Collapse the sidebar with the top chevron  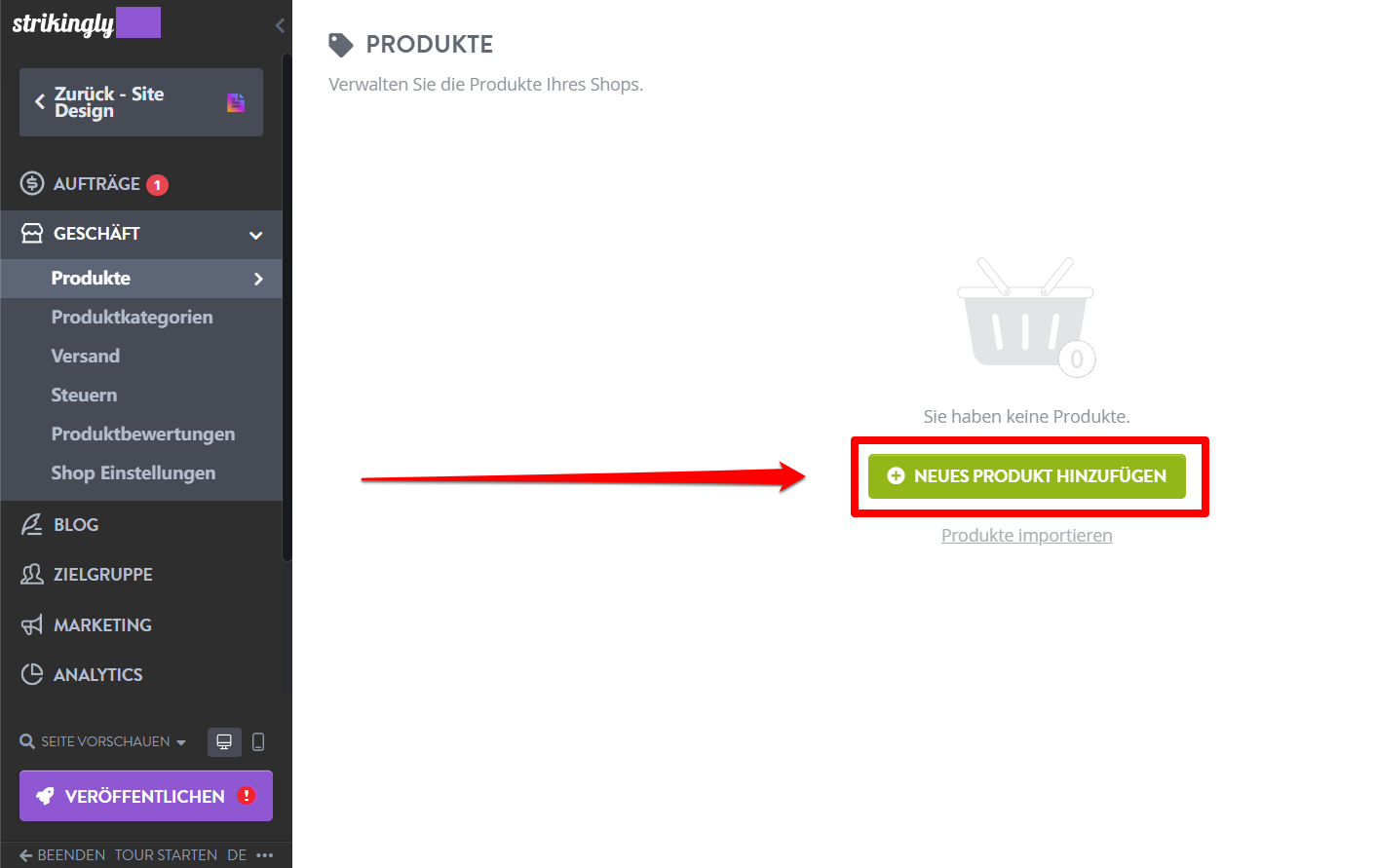280,25
